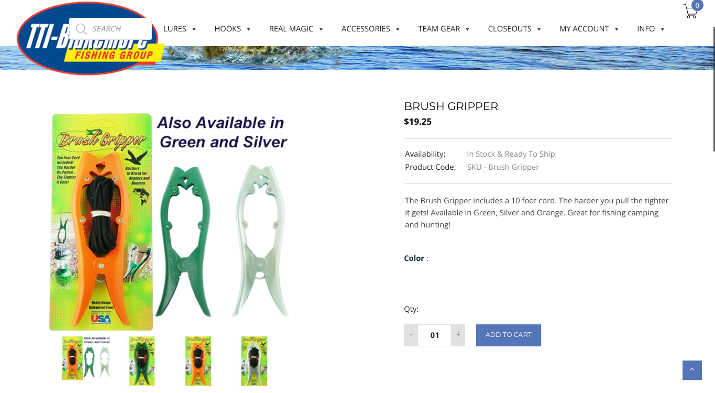Screen dimensions: 715x393
Task: Open the shopping cart icon
Action: pos(691,10)
